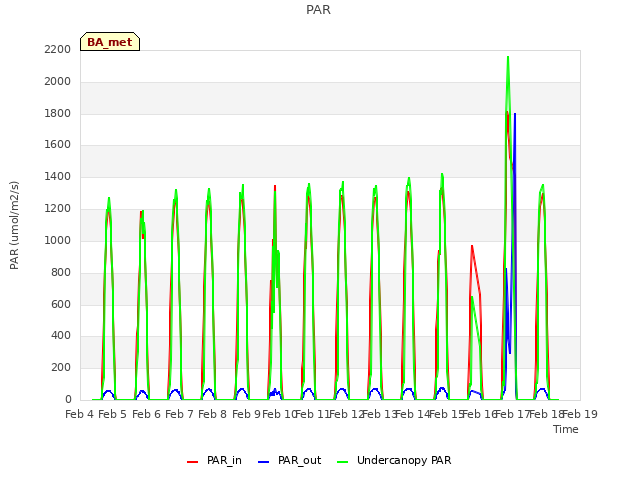This screenshot has height=480, width=640.
Task: Click the green Feb 17 peak near 2150
Action: click(x=508, y=58)
